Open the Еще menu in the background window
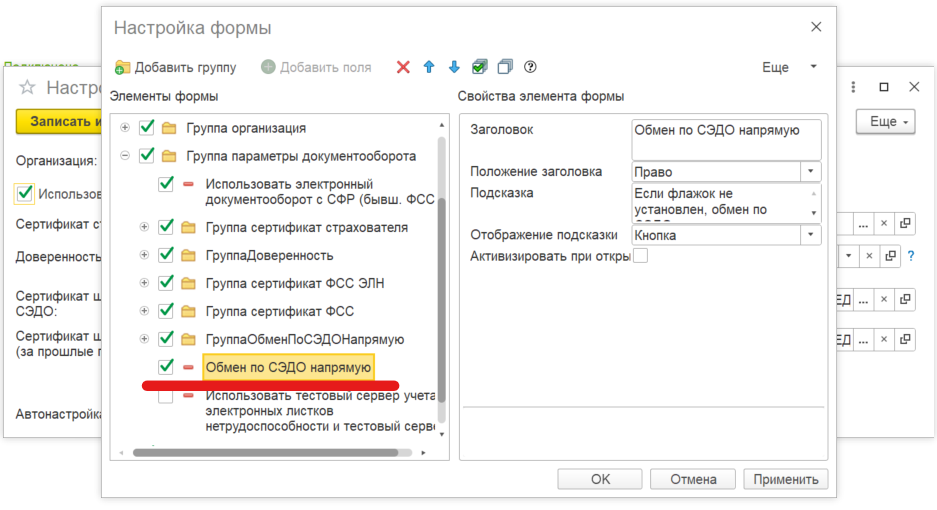Screen dimensions: 937x510 (x=886, y=121)
